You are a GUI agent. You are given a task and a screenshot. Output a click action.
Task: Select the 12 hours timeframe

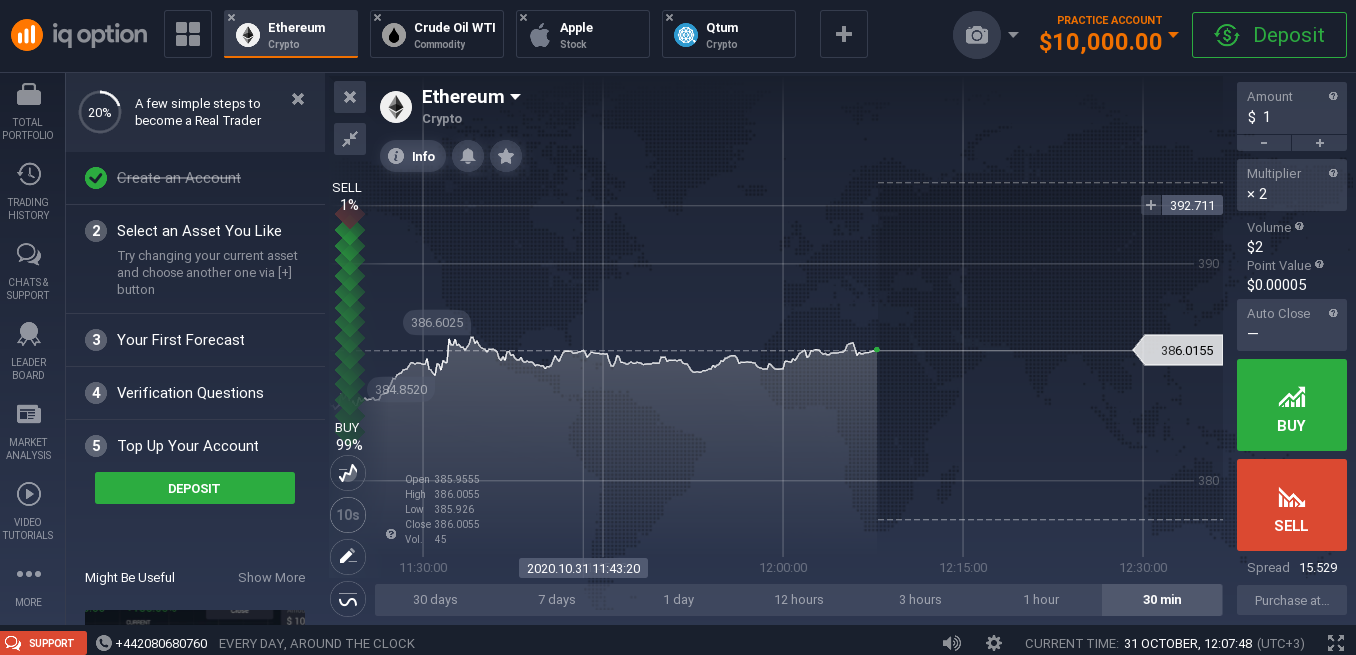point(799,600)
